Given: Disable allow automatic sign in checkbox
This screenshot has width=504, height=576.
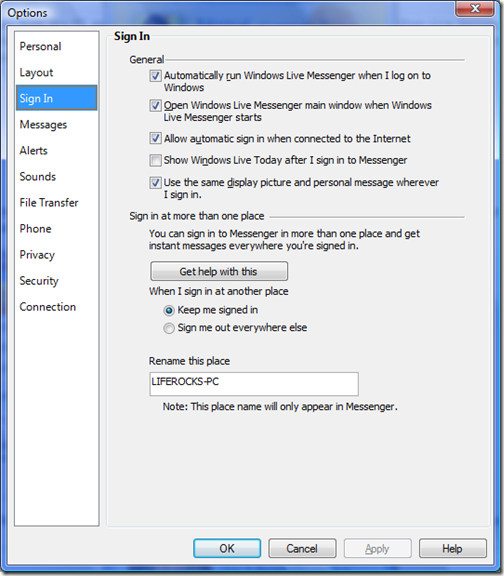Looking at the screenshot, I should point(155,138).
